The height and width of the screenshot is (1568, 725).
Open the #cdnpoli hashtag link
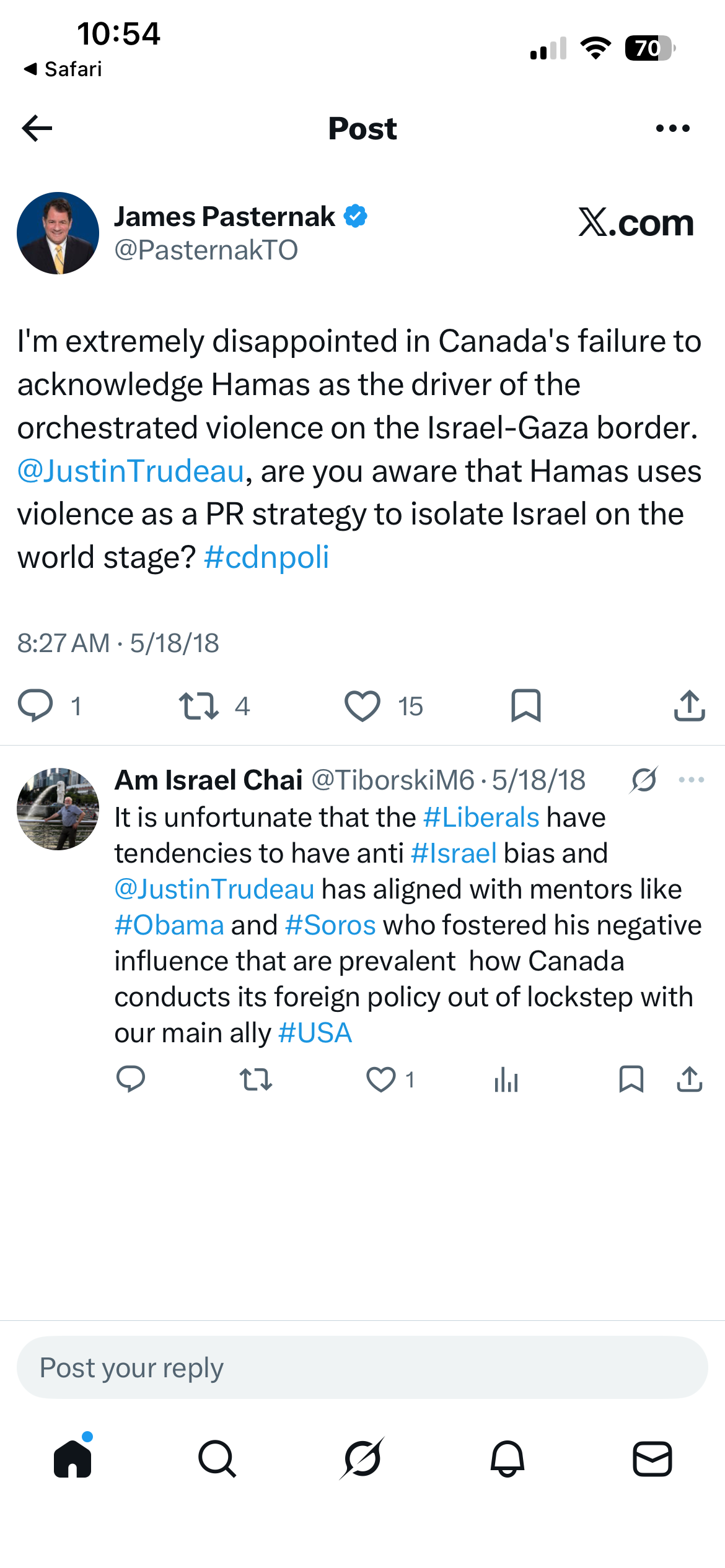[x=266, y=557]
